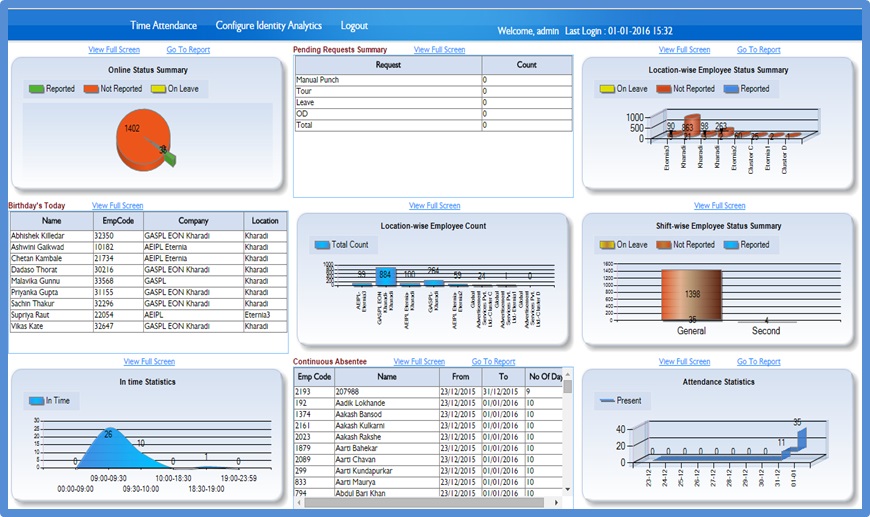Click the 884 bar in Location-wise Employee Count

[386, 277]
